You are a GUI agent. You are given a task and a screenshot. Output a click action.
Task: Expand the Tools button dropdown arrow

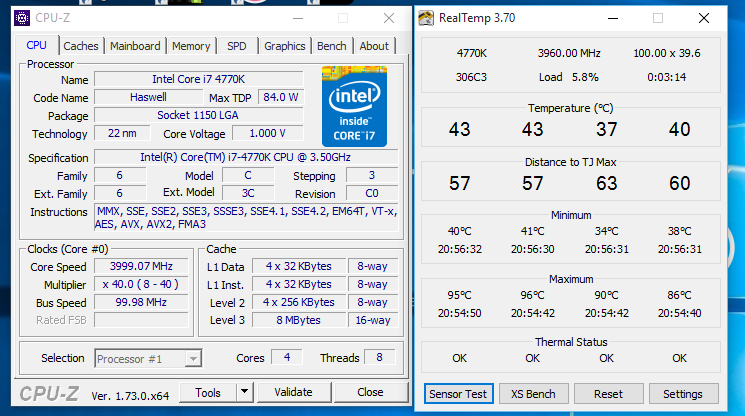244,392
